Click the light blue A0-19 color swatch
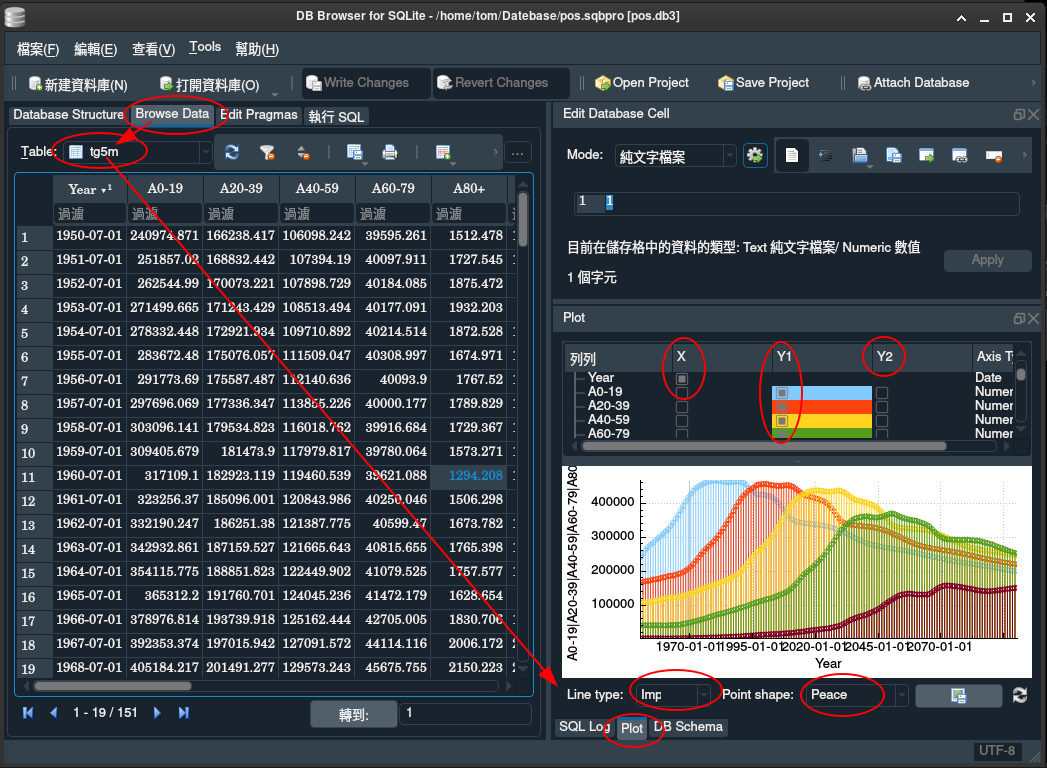The height and width of the screenshot is (768, 1047). click(822, 393)
